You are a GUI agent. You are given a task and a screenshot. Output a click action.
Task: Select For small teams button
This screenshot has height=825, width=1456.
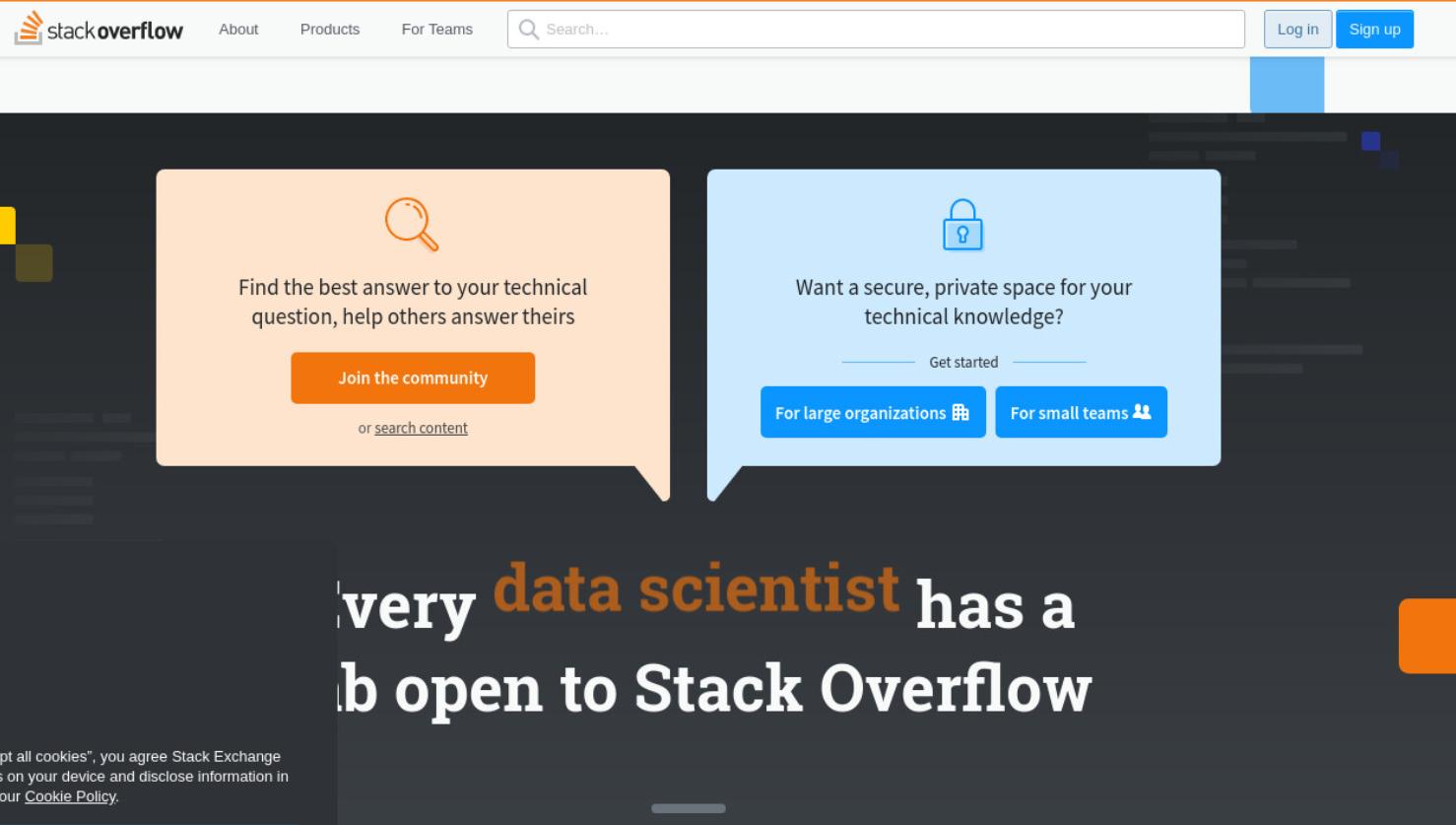point(1081,412)
